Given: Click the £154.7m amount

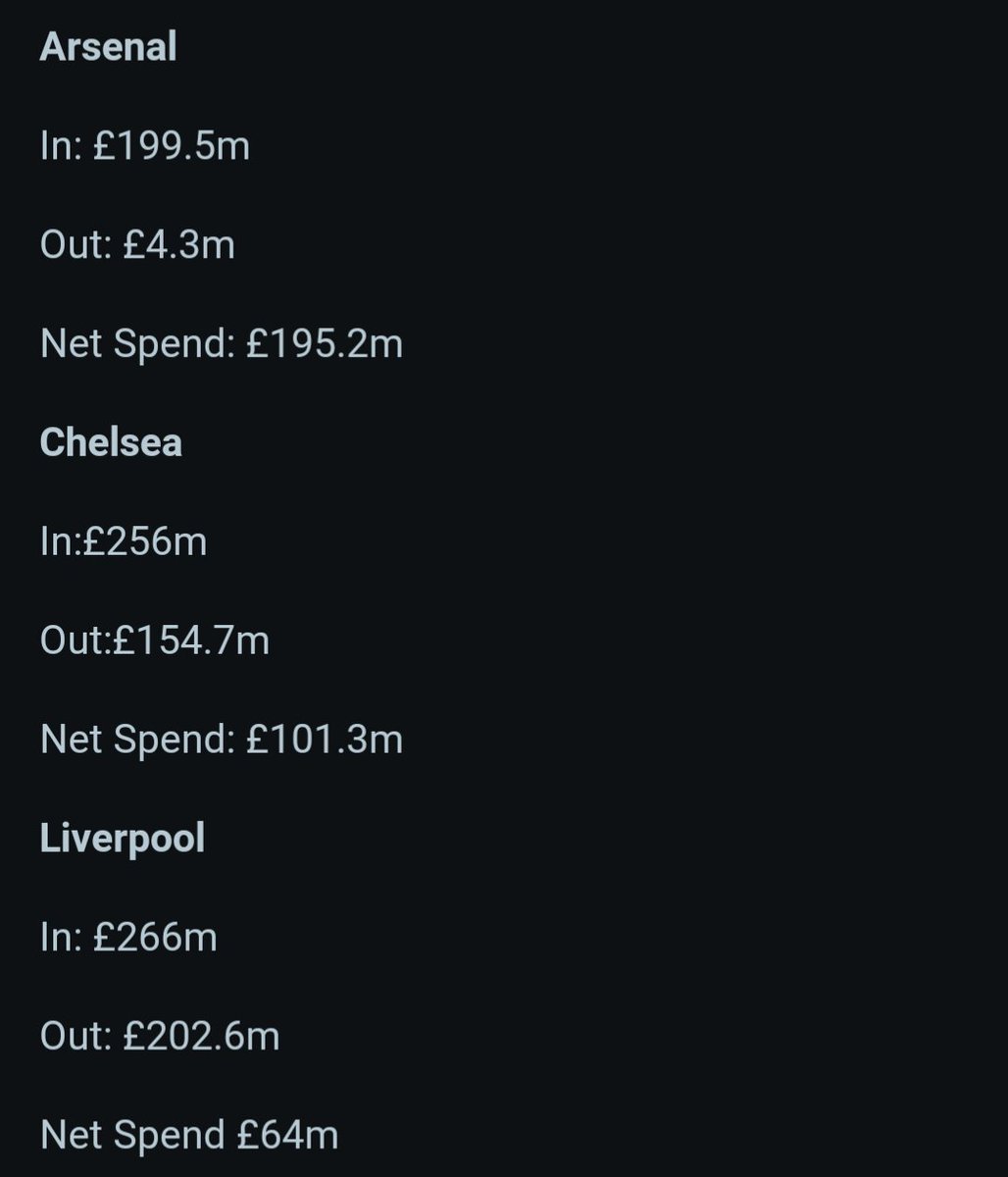Looking at the screenshot, I should [x=192, y=640].
